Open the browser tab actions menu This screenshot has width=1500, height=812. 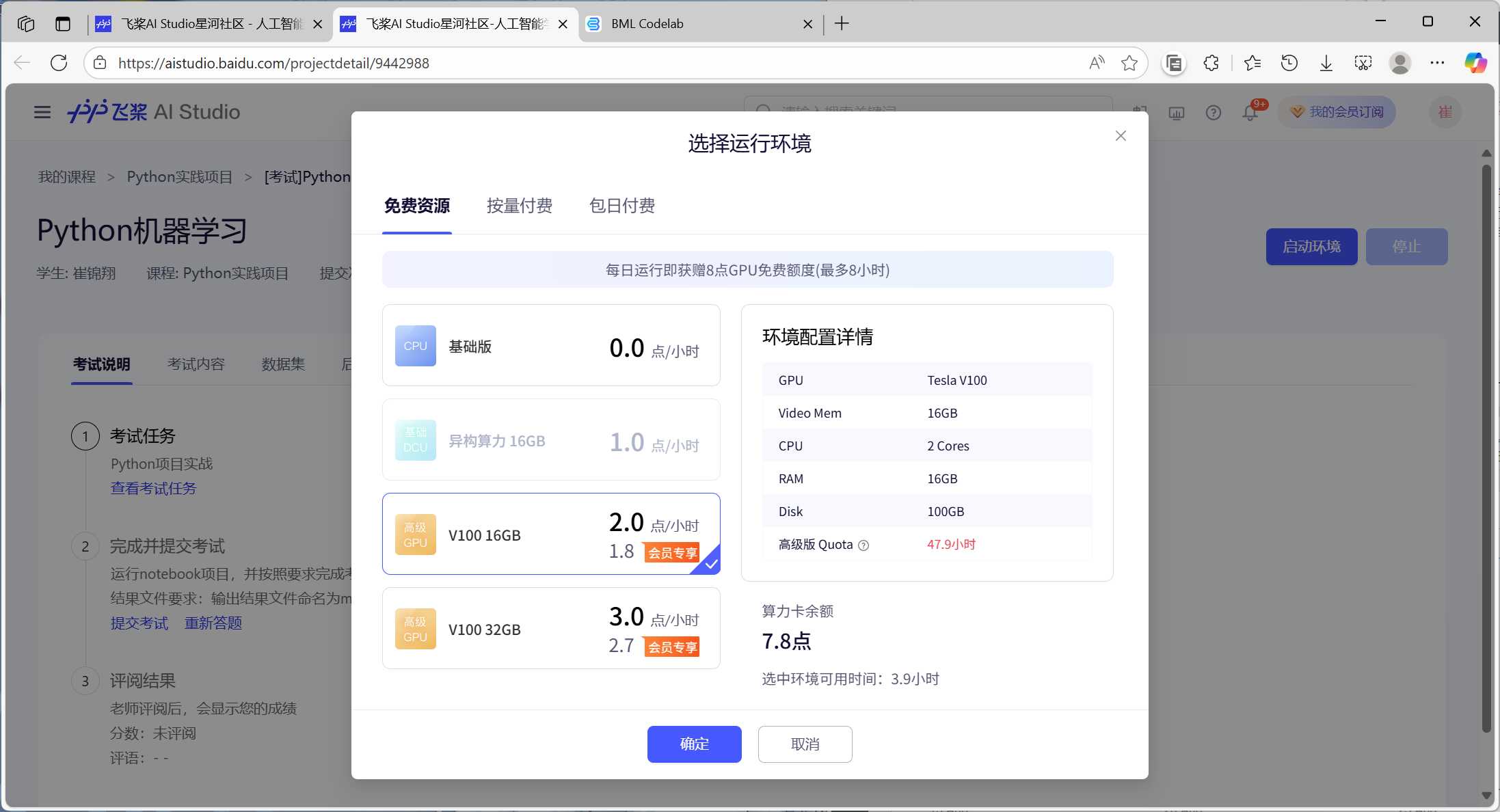pyautogui.click(x=63, y=24)
